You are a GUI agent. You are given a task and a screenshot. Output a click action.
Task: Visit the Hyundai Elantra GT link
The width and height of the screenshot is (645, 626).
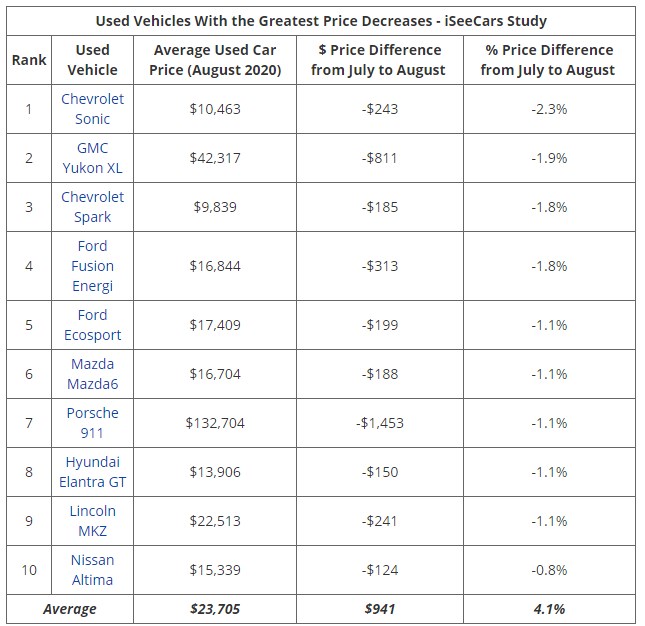pos(92,472)
